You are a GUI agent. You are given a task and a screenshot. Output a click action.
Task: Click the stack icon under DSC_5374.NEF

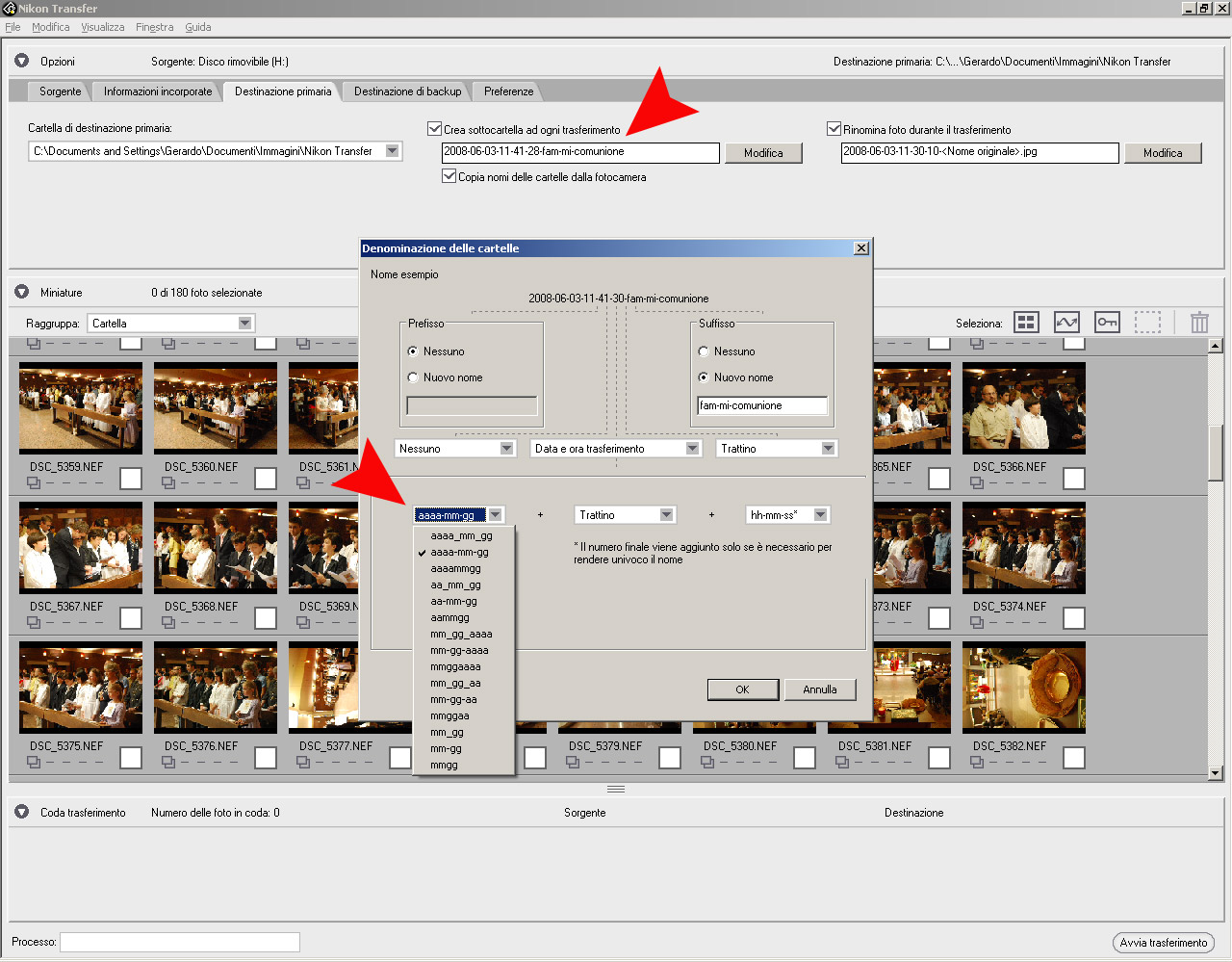click(x=977, y=623)
